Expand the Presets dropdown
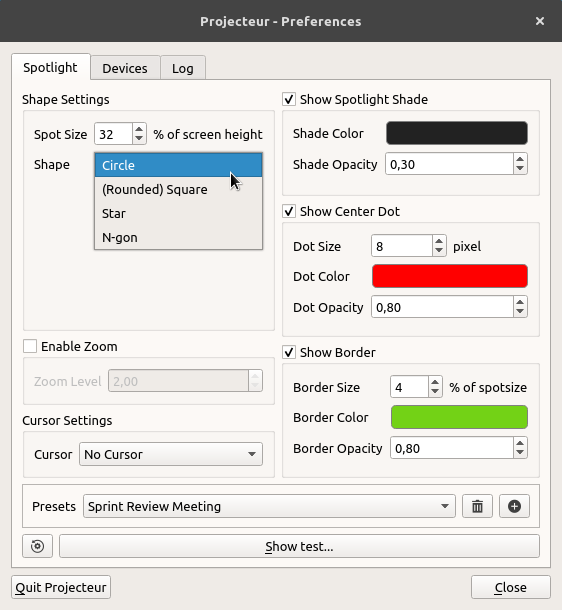 coord(269,506)
